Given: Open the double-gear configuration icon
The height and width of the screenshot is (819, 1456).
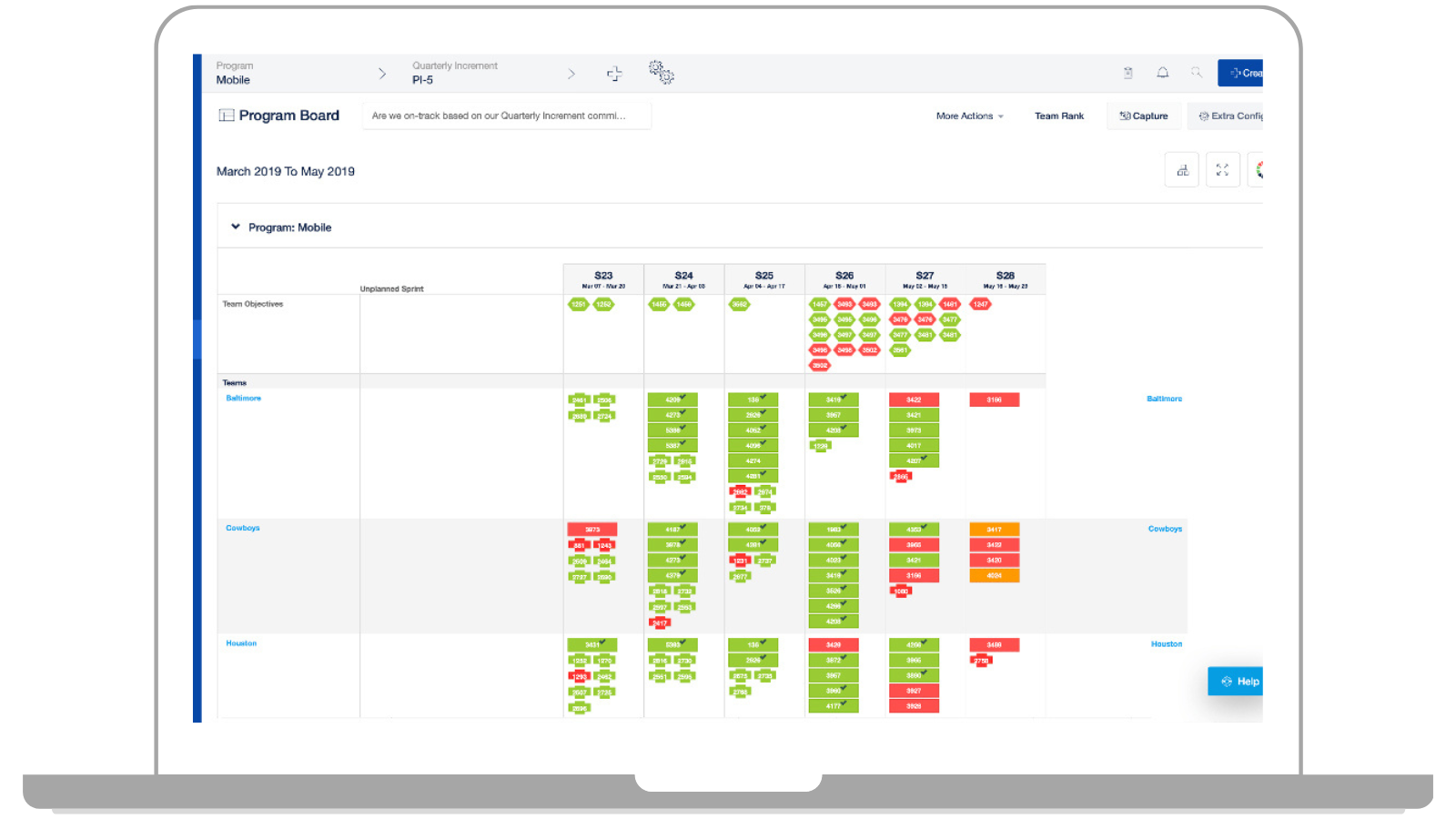Looking at the screenshot, I should (662, 73).
